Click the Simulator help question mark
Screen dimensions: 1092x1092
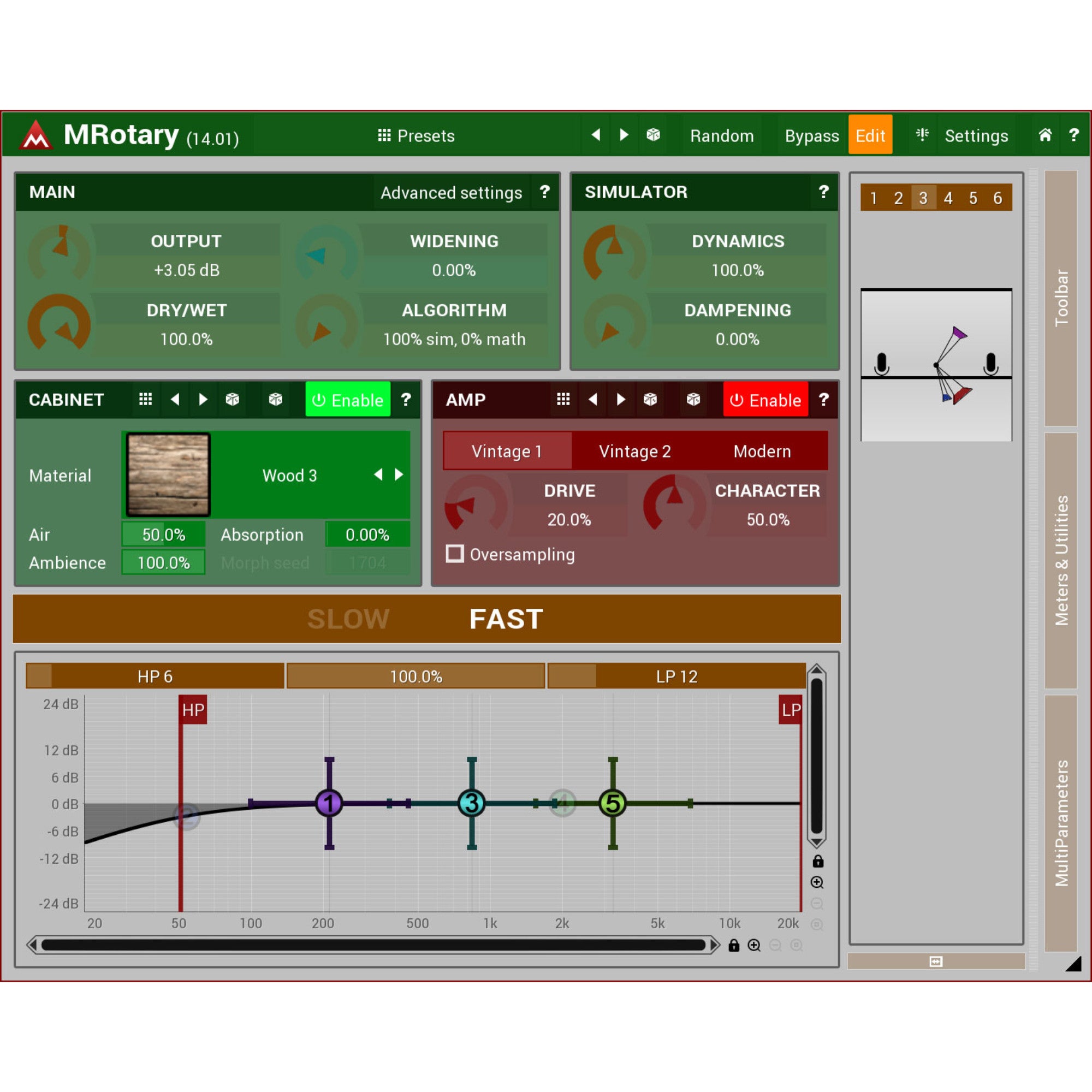pos(823,192)
